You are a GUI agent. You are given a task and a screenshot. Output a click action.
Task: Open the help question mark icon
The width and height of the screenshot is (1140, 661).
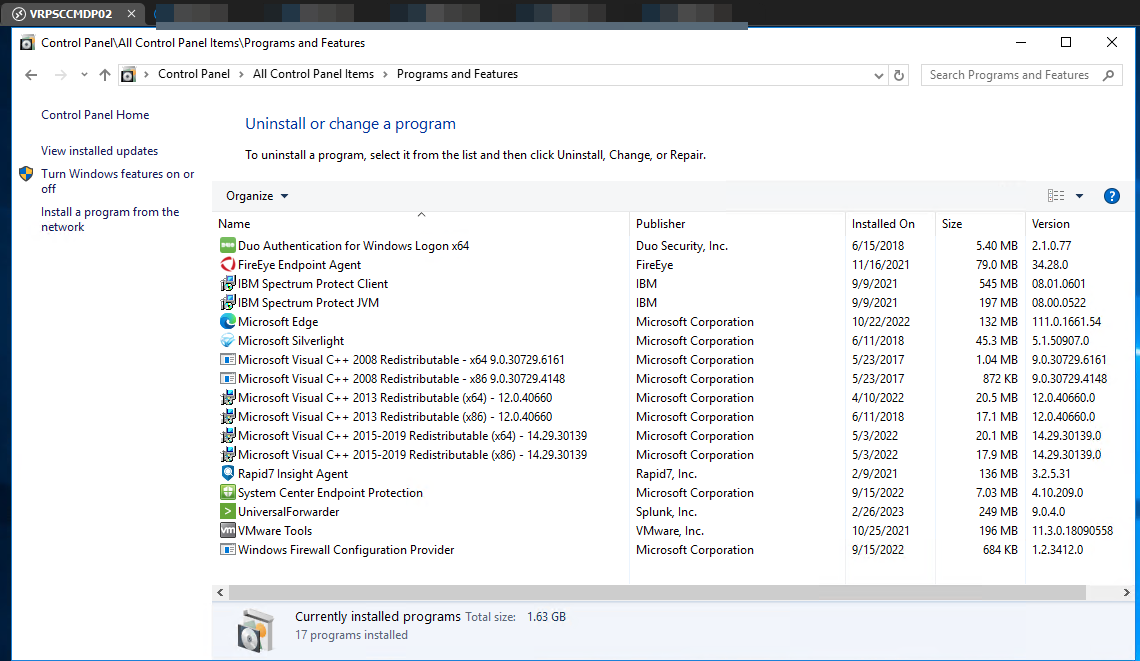click(x=1111, y=196)
